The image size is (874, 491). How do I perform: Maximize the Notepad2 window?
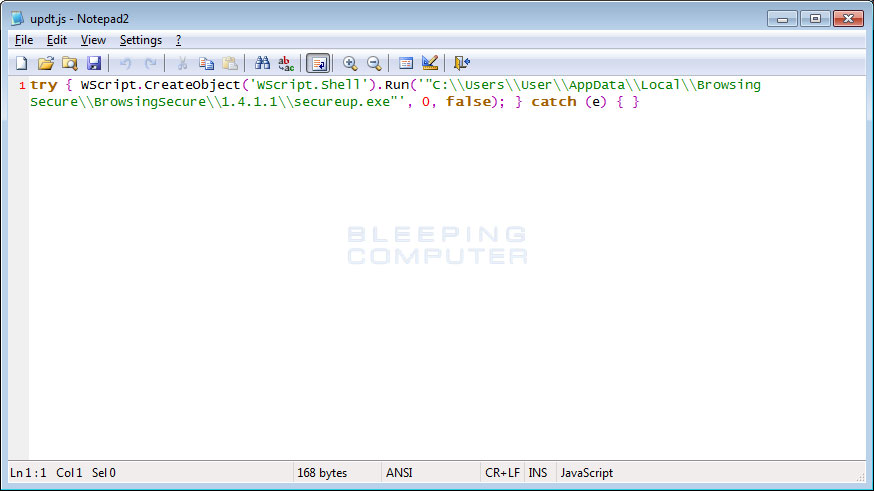click(x=815, y=19)
